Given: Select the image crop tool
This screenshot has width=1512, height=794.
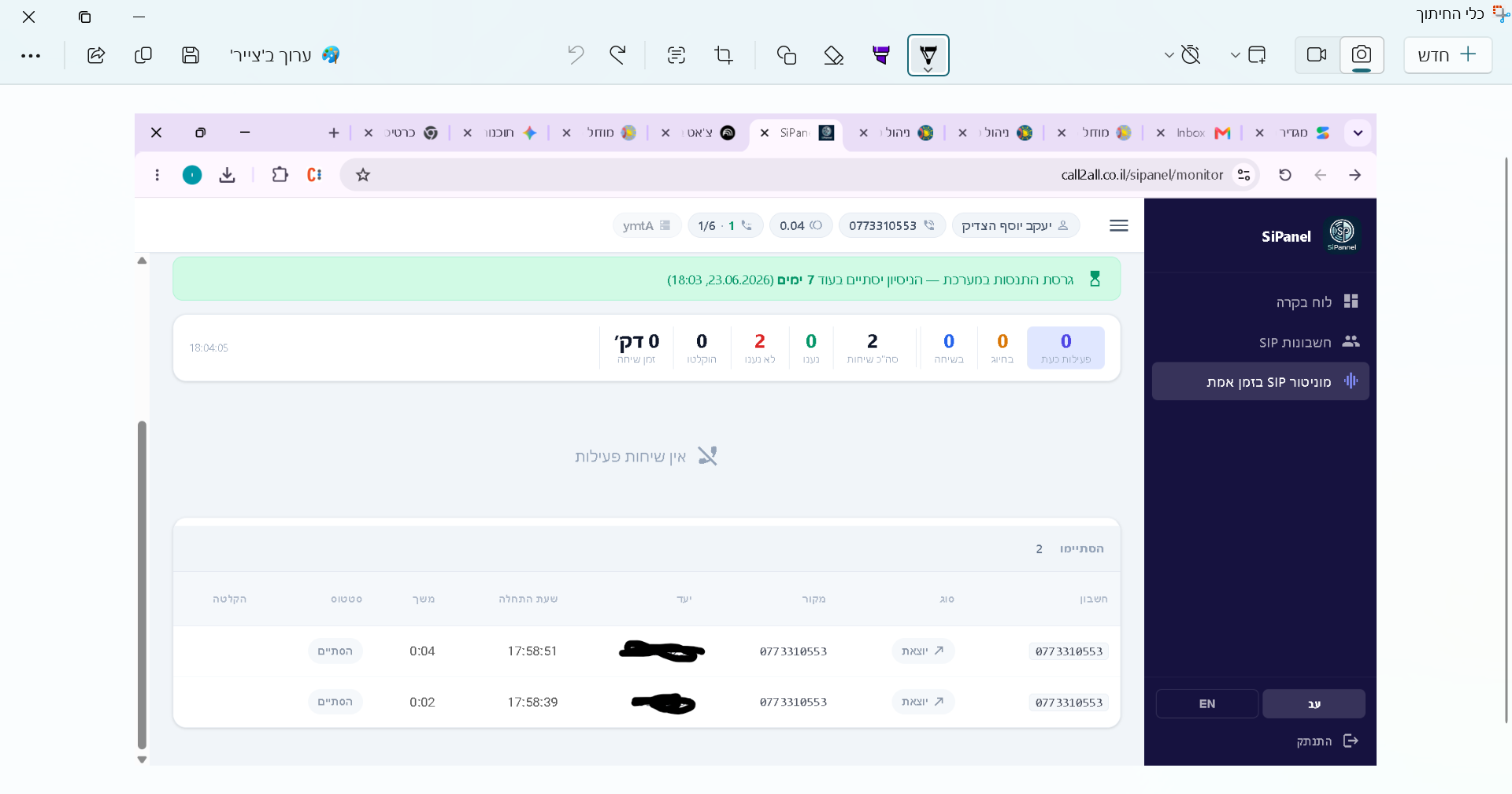Looking at the screenshot, I should [x=724, y=55].
